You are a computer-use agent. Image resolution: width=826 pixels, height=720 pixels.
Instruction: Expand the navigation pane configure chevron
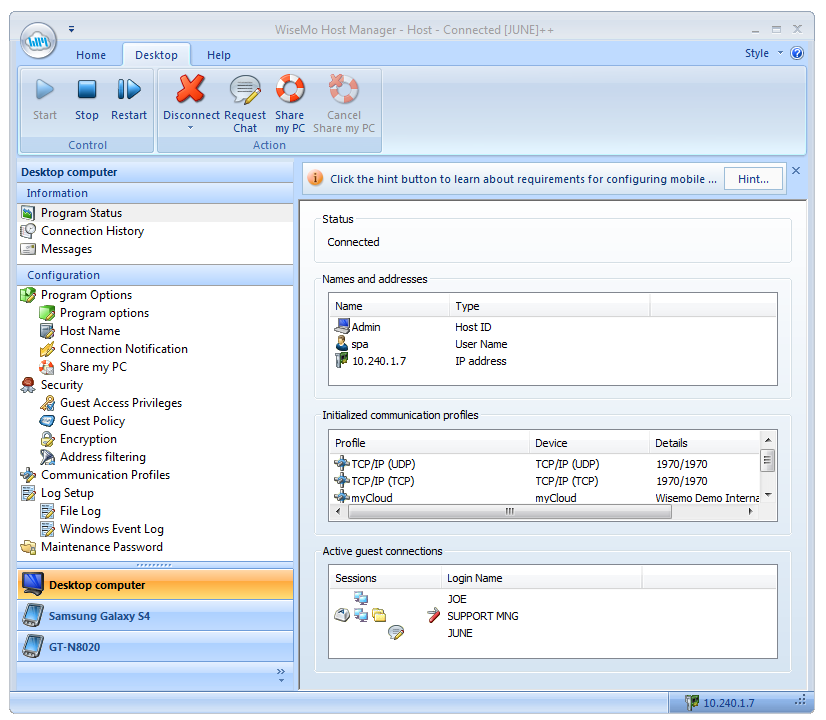pyautogui.click(x=281, y=675)
